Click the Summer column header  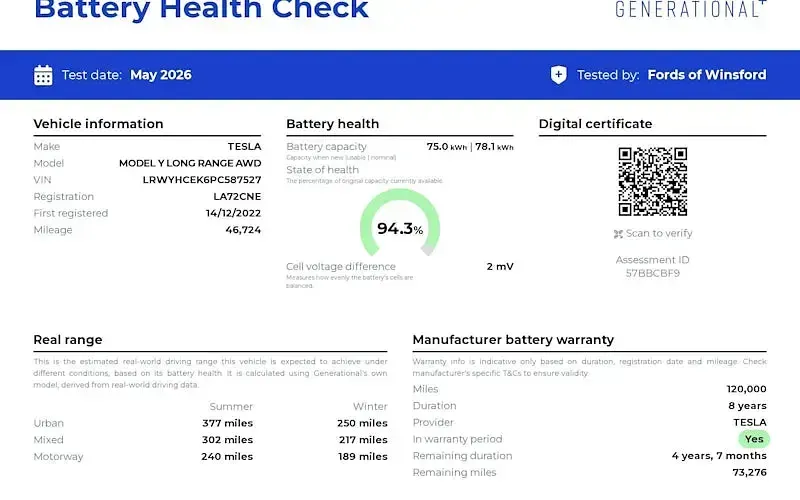click(x=231, y=407)
